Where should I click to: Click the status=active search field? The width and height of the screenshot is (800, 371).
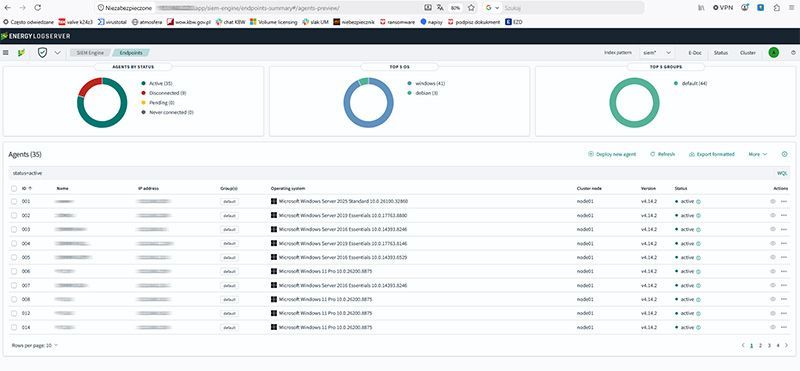(x=389, y=173)
